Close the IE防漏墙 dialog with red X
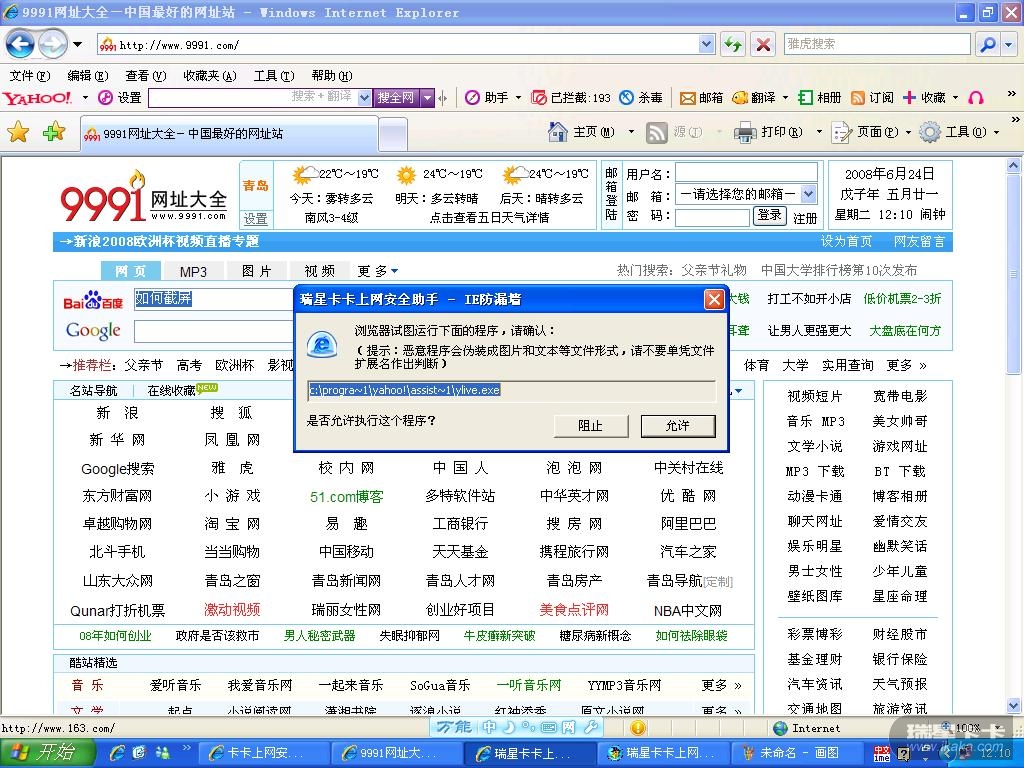The height and width of the screenshot is (768, 1024). click(714, 300)
